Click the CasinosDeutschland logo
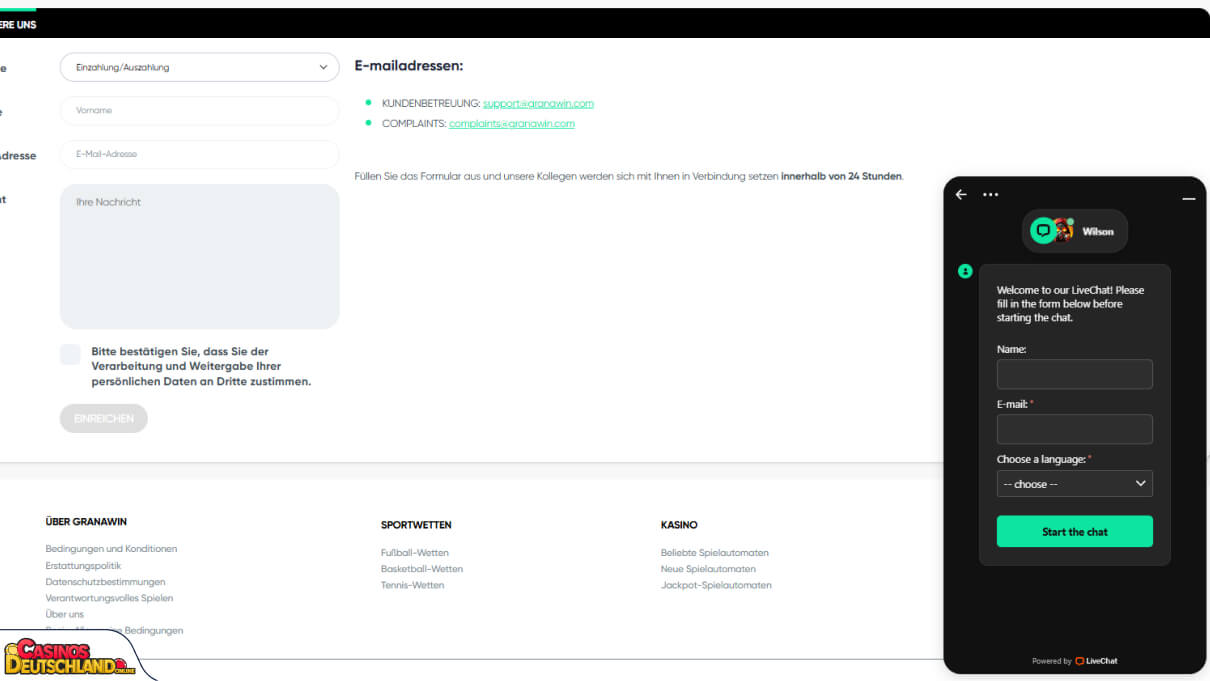This screenshot has height=681, width=1210. point(70,657)
